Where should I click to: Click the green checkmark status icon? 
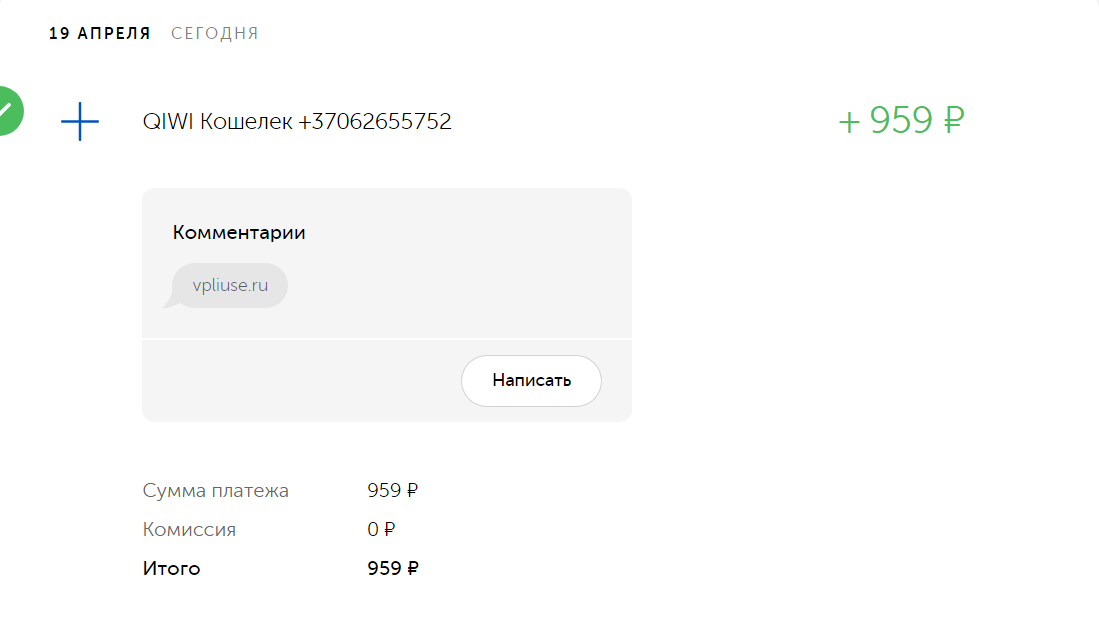[9, 111]
